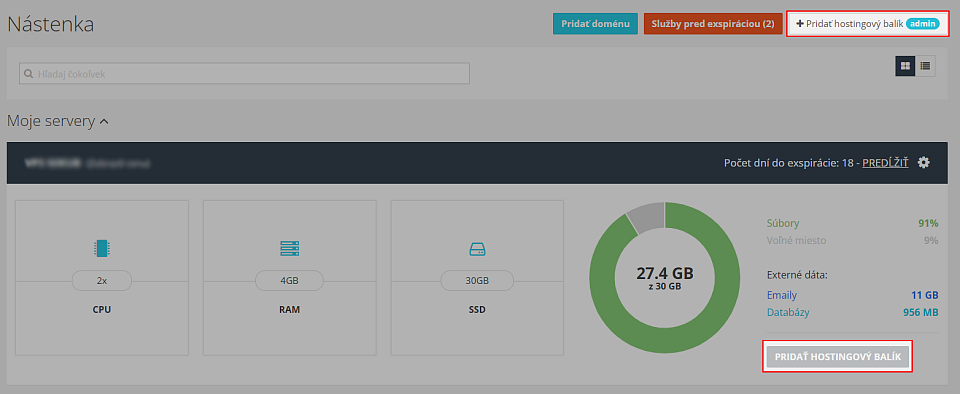The height and width of the screenshot is (394, 960).
Task: Click the top Pridať hostingový balík admin button
Action: [868, 24]
